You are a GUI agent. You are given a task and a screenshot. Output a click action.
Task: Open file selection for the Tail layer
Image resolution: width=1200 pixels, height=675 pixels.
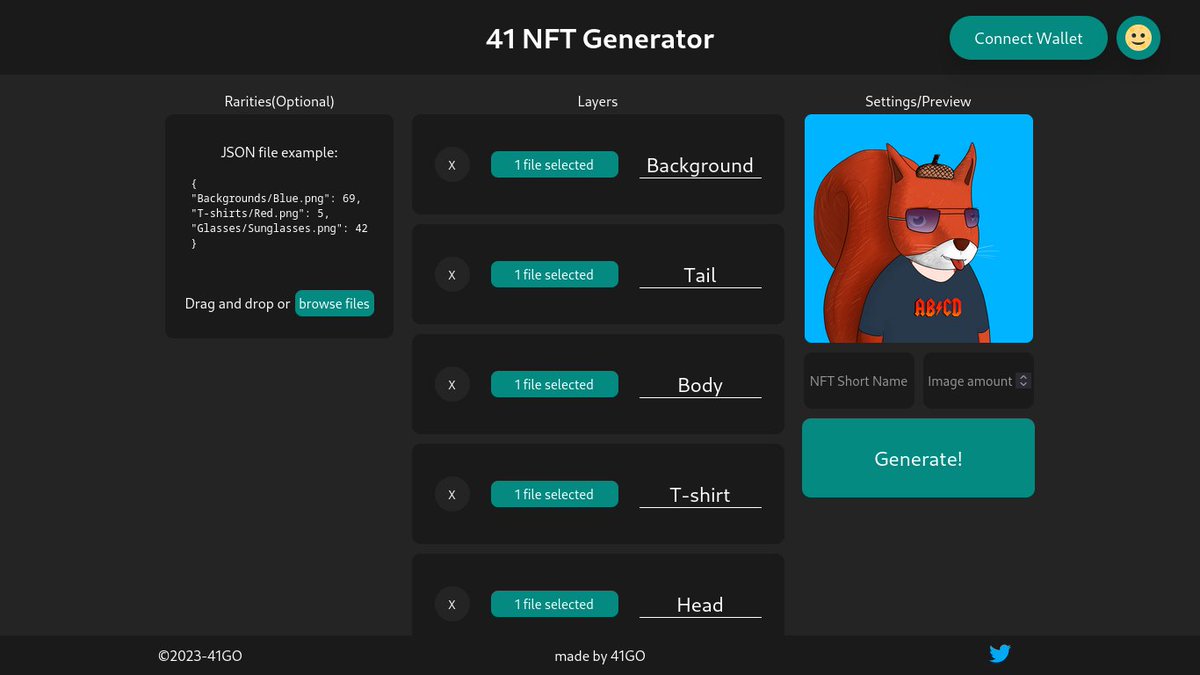[x=554, y=274]
